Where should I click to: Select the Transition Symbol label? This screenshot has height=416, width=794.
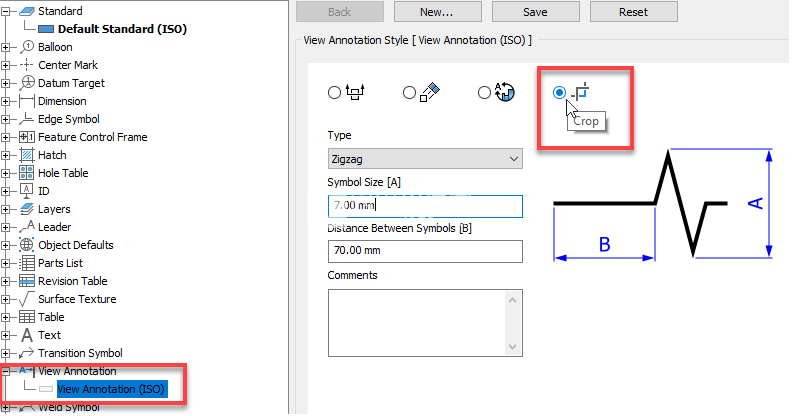pyautogui.click(x=81, y=353)
